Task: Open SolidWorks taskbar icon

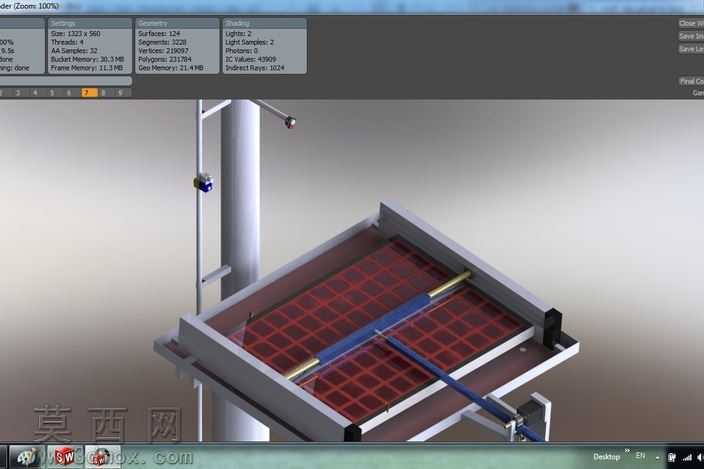Action: [66, 457]
